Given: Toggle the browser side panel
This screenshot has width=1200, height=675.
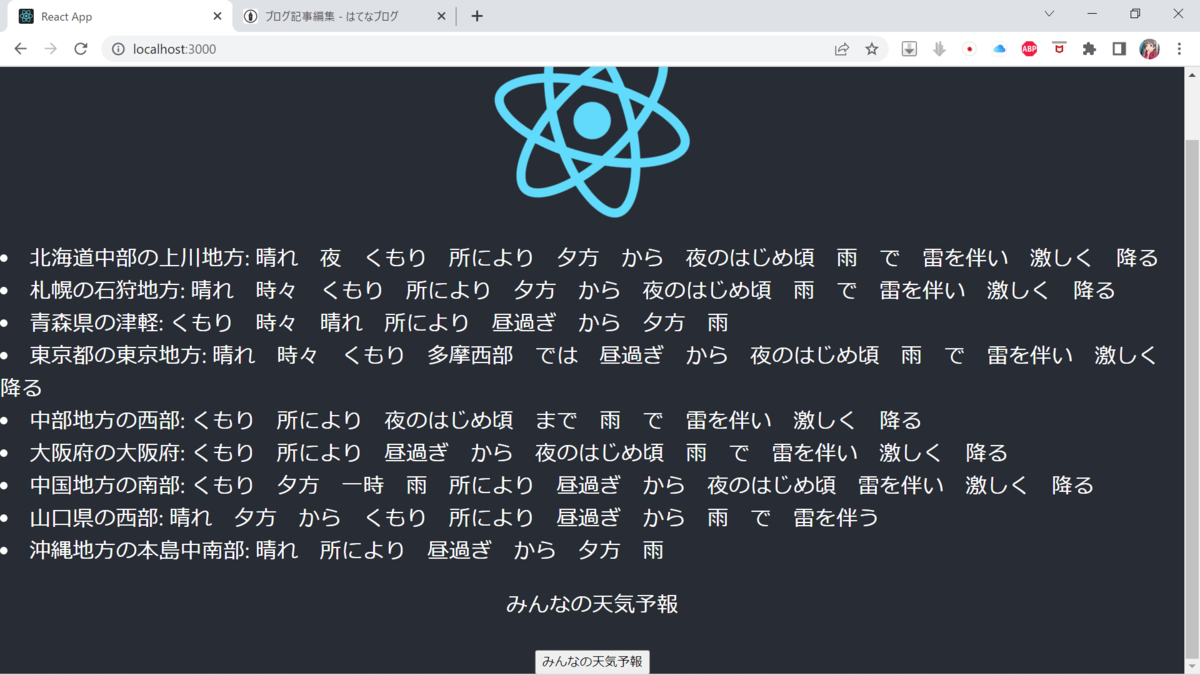Looking at the screenshot, I should [x=1119, y=49].
